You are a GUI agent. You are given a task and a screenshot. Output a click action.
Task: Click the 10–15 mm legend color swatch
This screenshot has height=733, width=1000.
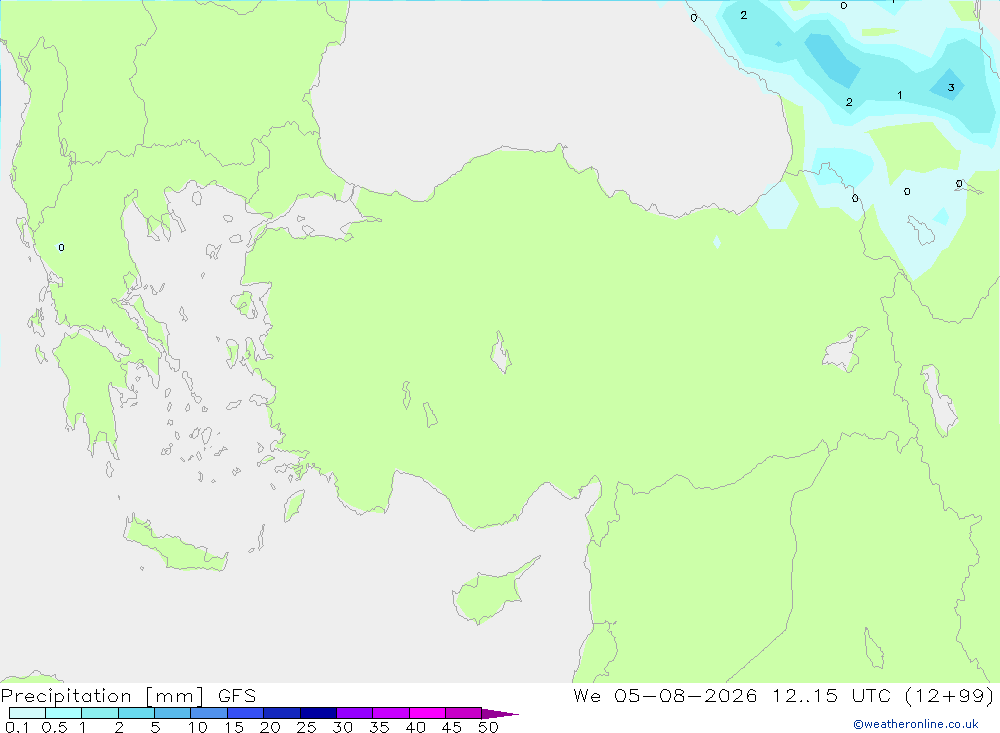click(209, 713)
